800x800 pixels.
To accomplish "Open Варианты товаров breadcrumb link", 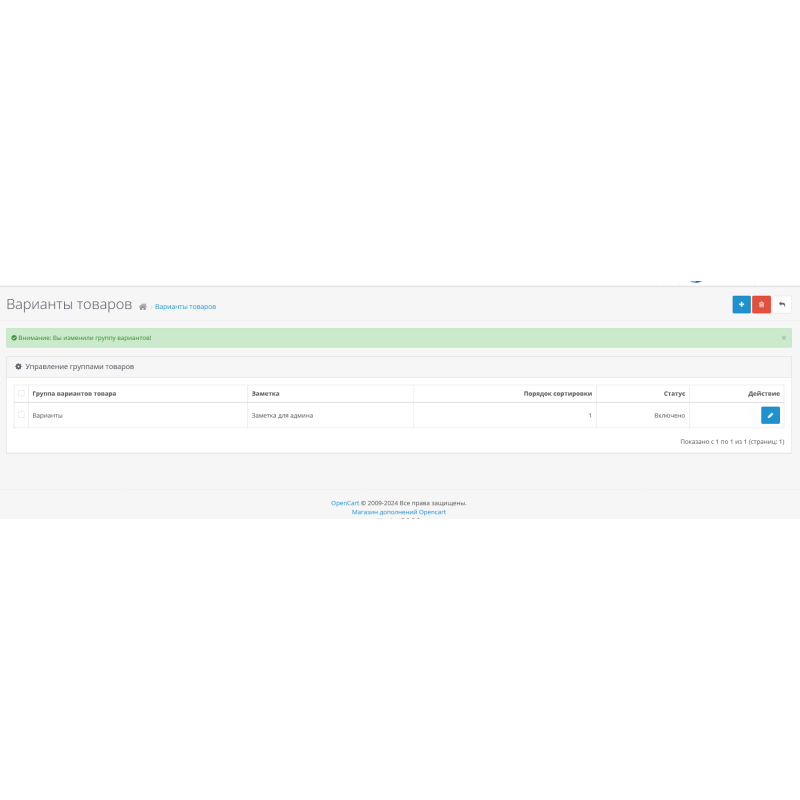I will point(185,307).
